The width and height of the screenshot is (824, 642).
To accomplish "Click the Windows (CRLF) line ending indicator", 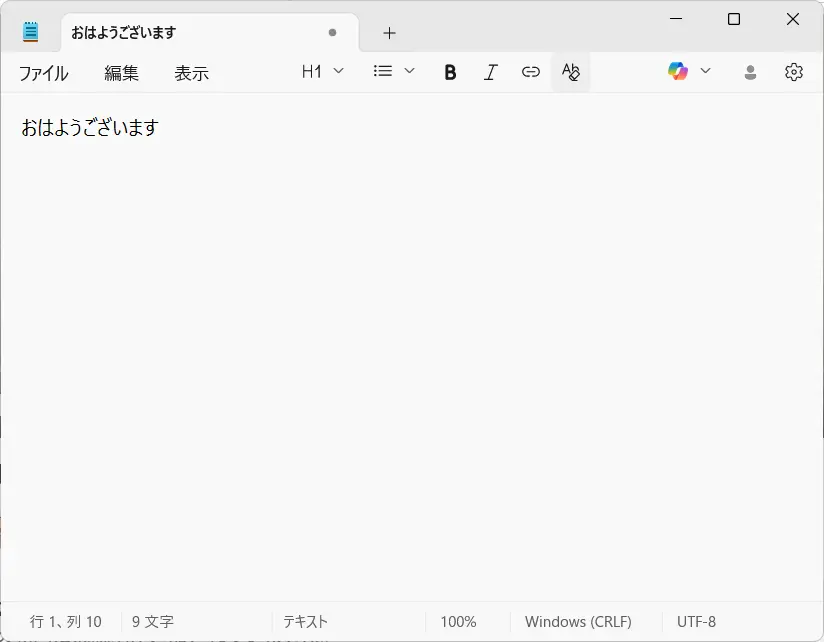I will click(578, 622).
